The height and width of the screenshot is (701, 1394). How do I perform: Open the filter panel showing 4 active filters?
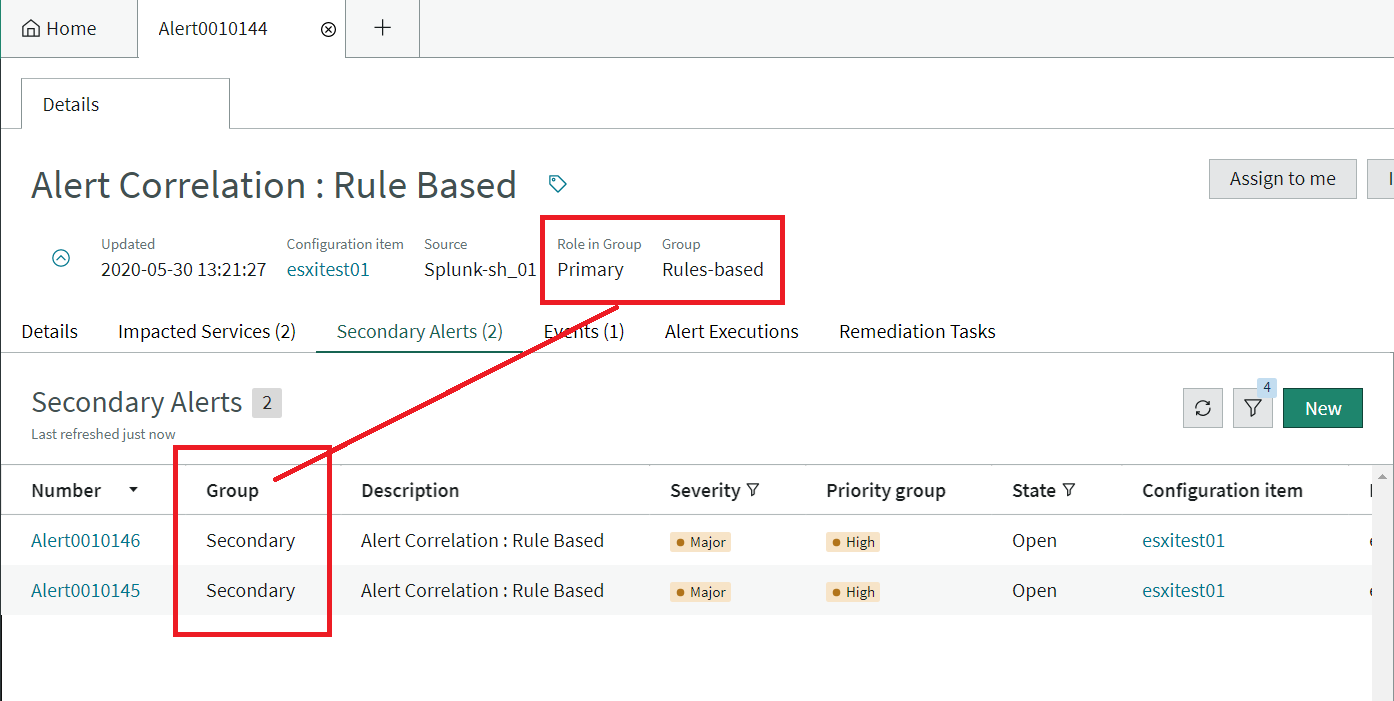click(x=1252, y=408)
